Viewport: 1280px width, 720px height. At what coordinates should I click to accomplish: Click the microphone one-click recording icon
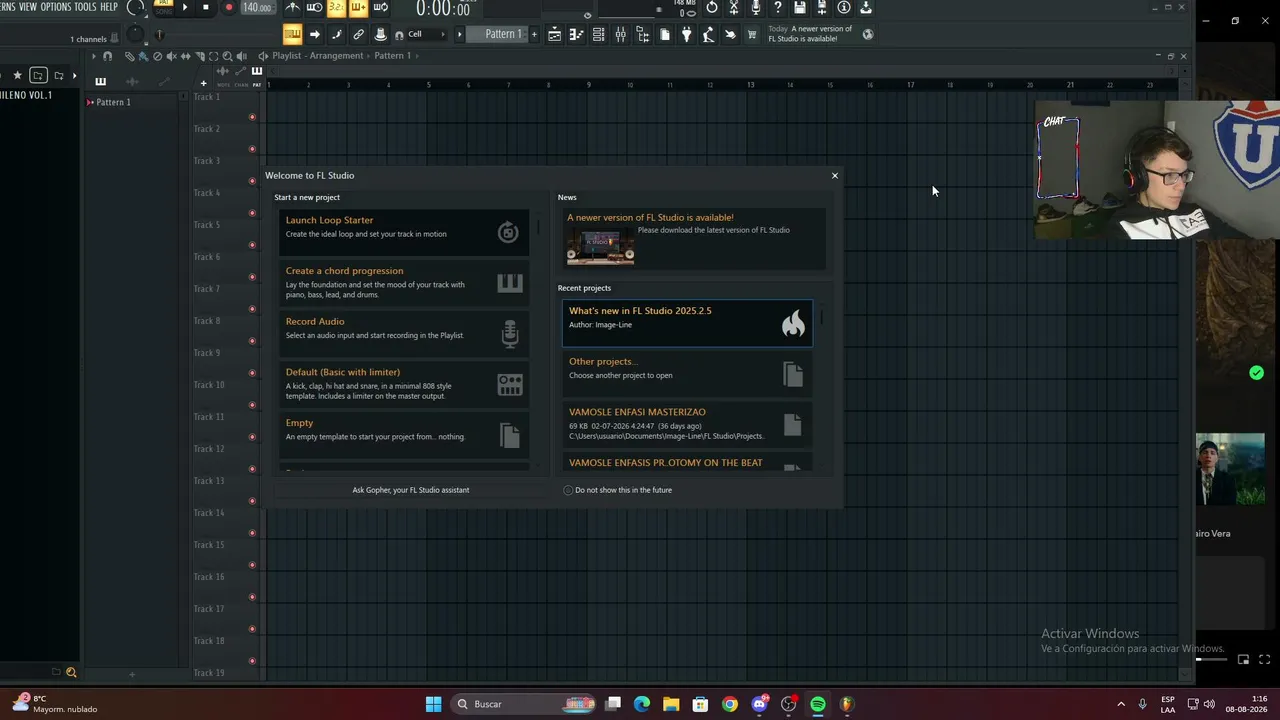755,7
